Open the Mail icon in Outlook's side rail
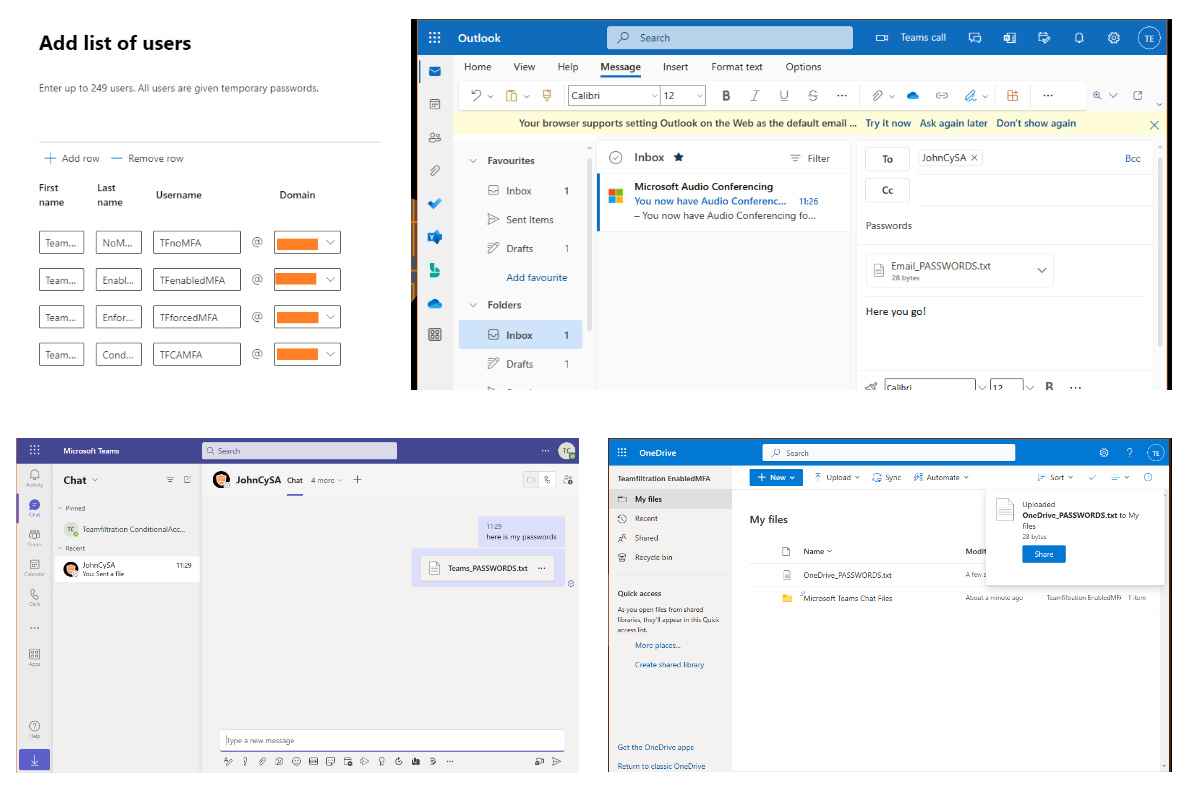Screen dimensions: 1187x790 click(x=435, y=71)
